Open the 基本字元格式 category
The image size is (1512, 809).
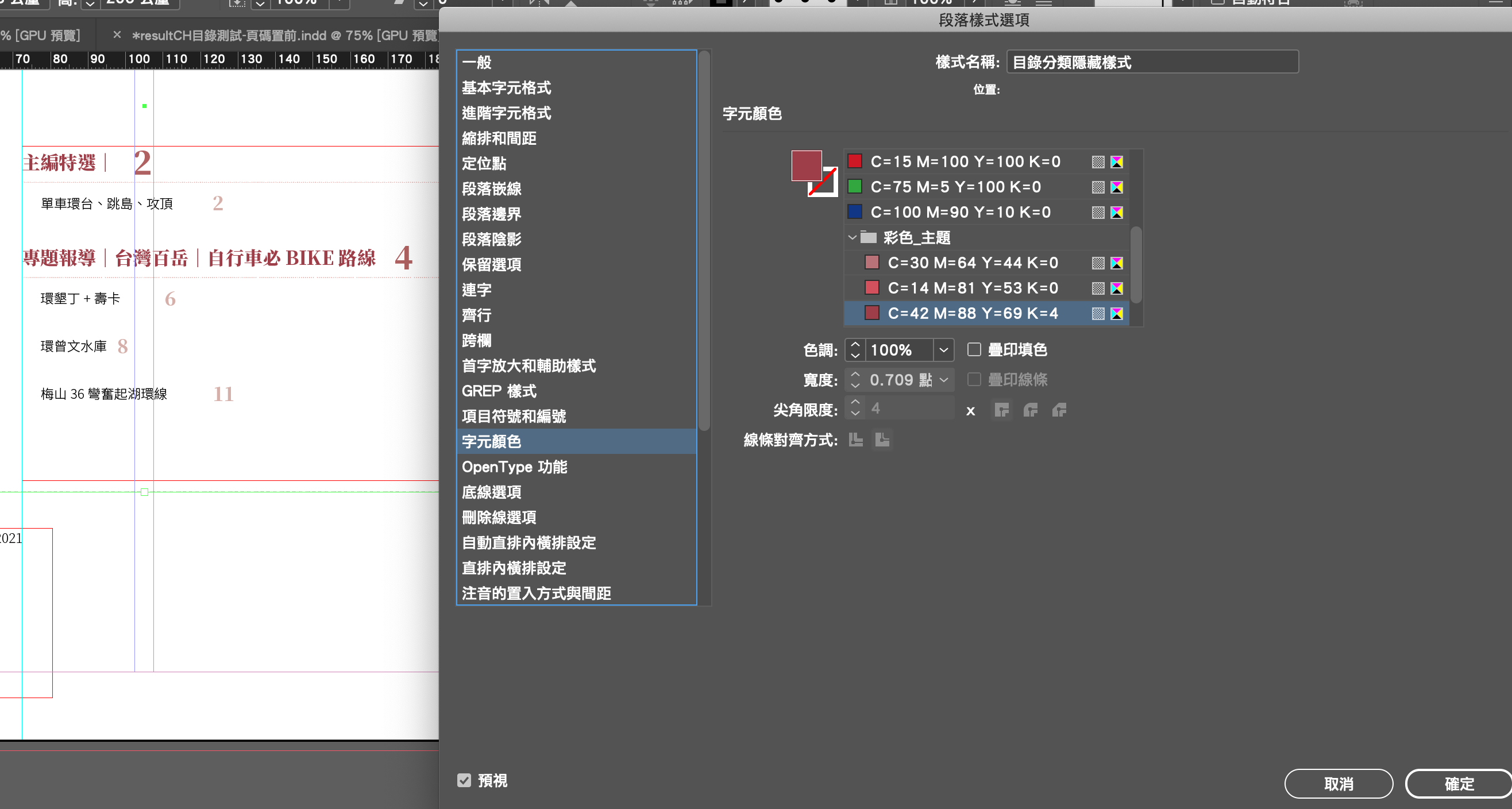pyautogui.click(x=506, y=87)
